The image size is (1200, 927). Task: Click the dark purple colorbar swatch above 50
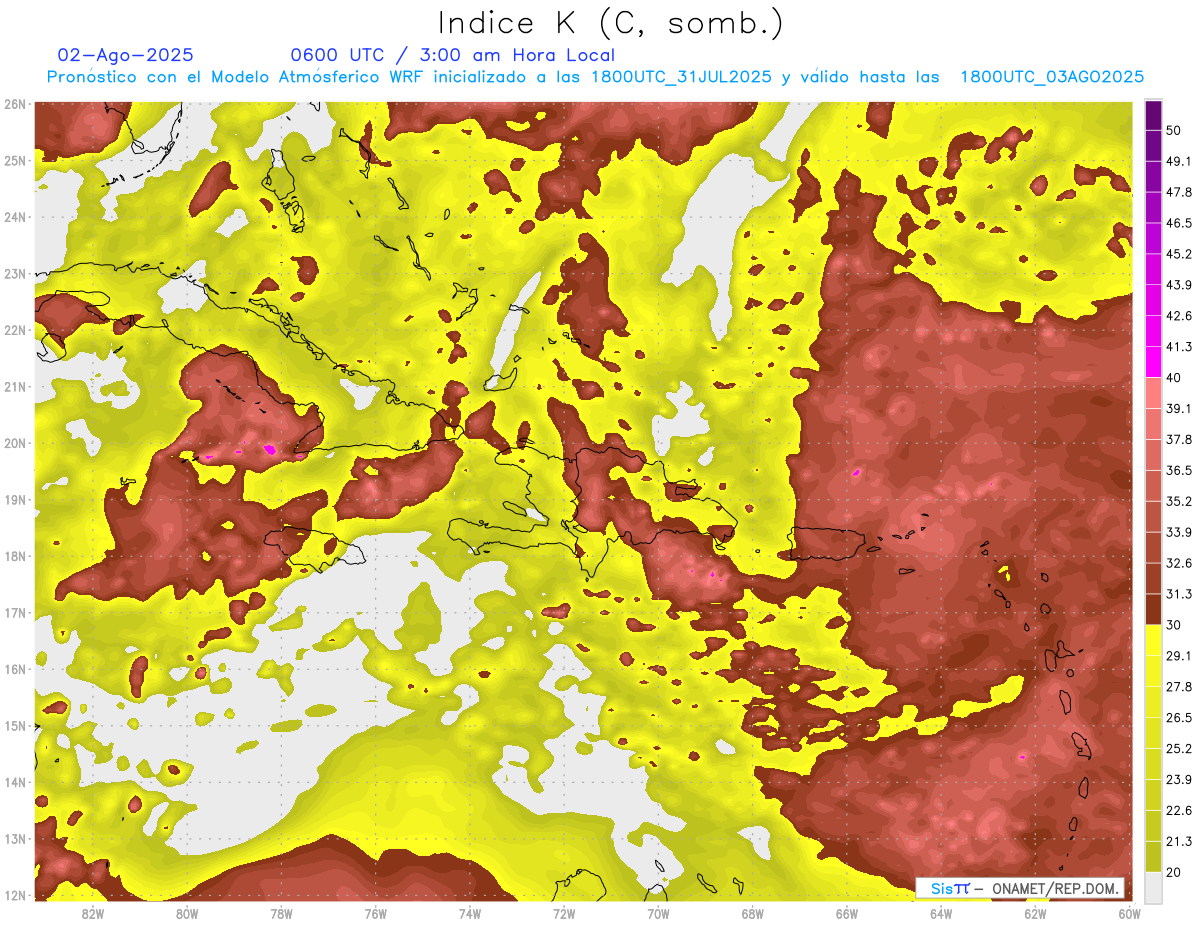point(1153,115)
